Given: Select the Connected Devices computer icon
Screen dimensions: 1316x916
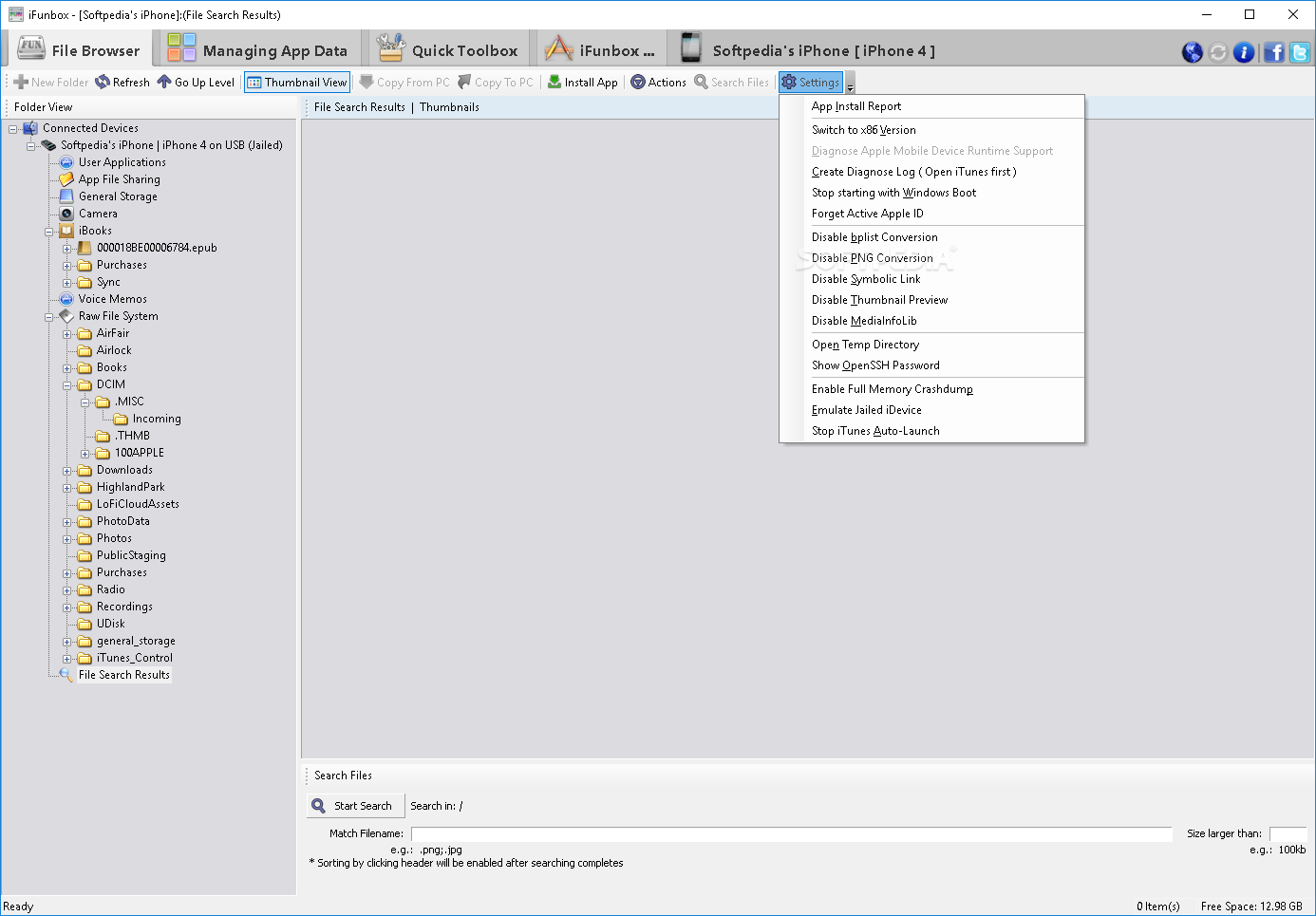Looking at the screenshot, I should (30, 128).
